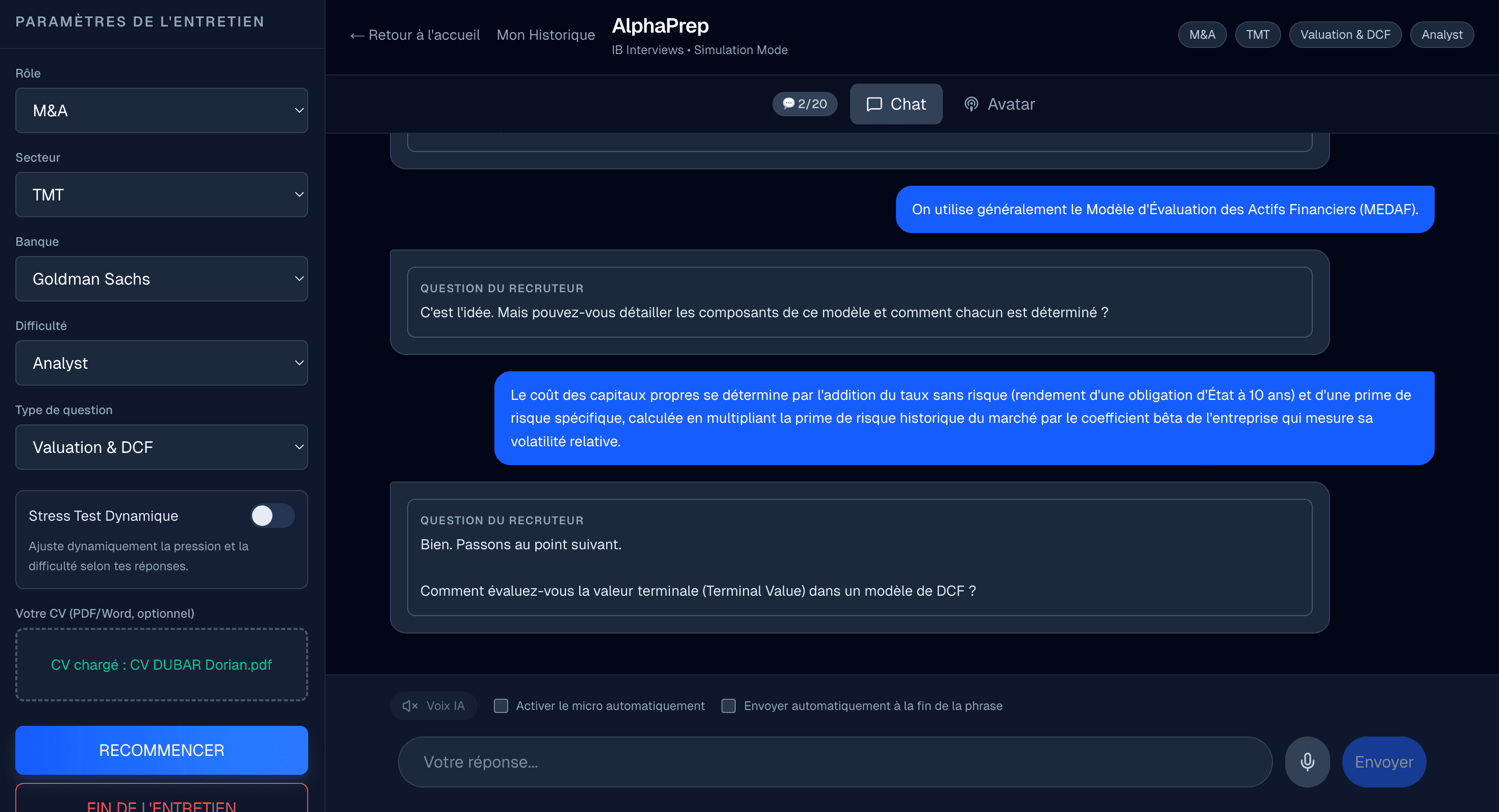The width and height of the screenshot is (1499, 812).
Task: Click the Votre réponse text input field
Action: tap(835, 762)
